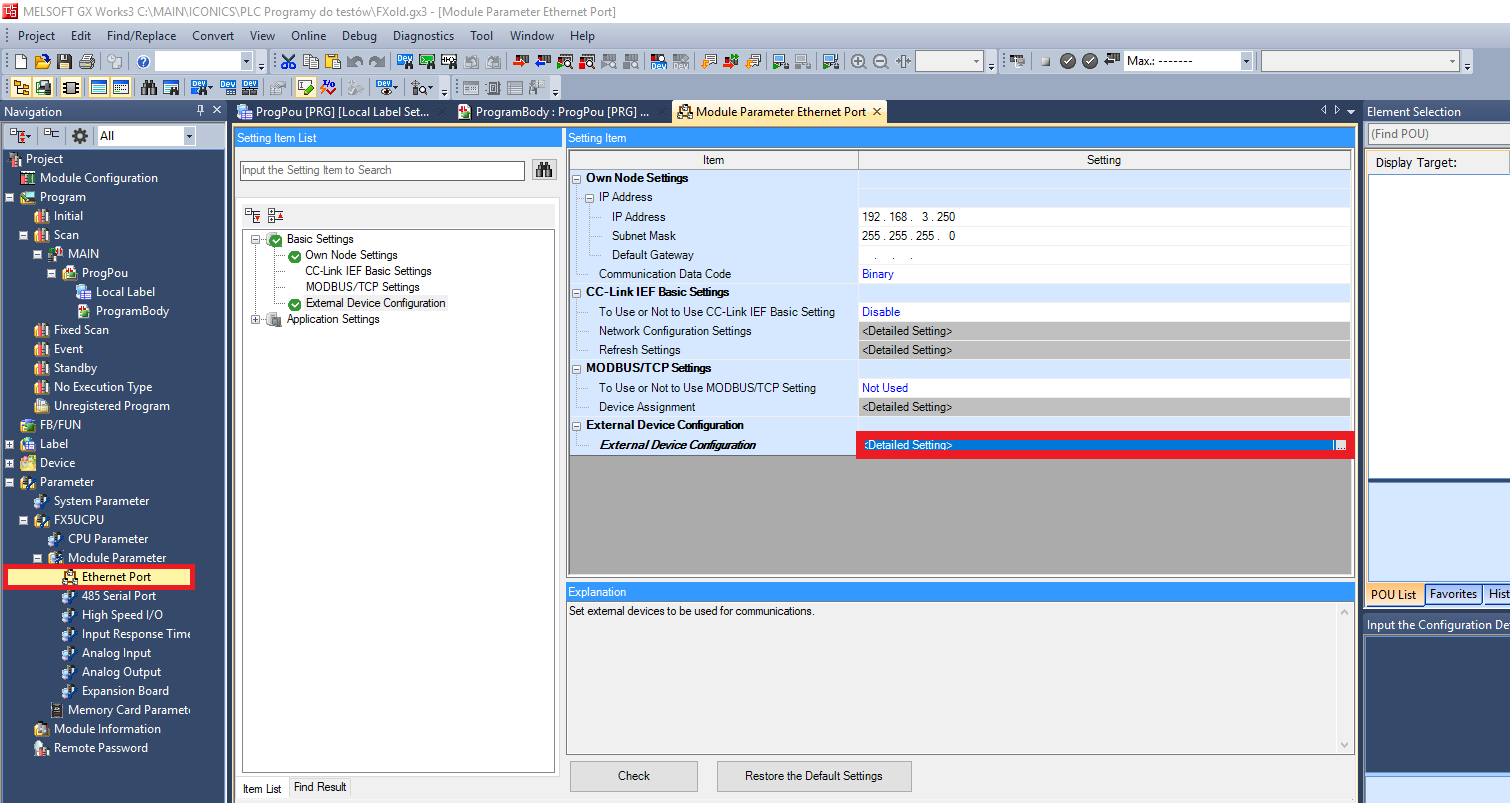Click the stop square icon beside the checkmark icons
This screenshot has width=1510, height=803.
coord(1045,61)
